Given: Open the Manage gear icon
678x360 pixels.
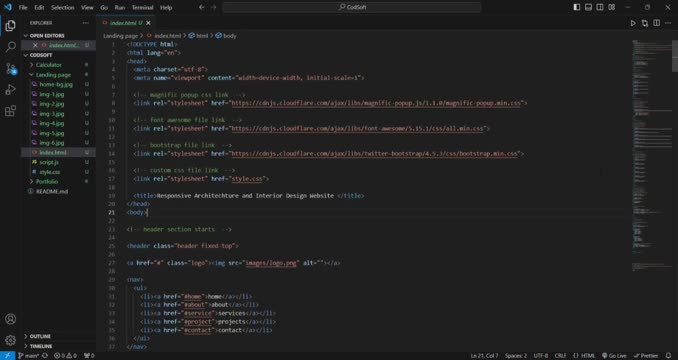Looking at the screenshot, I should (10, 340).
